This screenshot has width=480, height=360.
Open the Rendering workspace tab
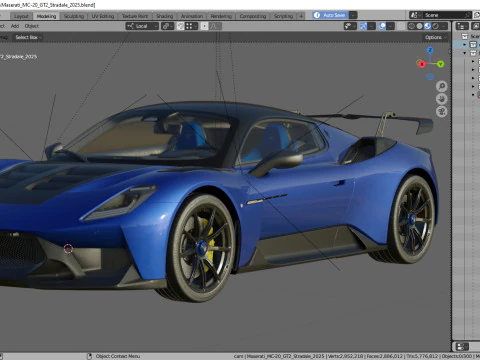click(221, 16)
